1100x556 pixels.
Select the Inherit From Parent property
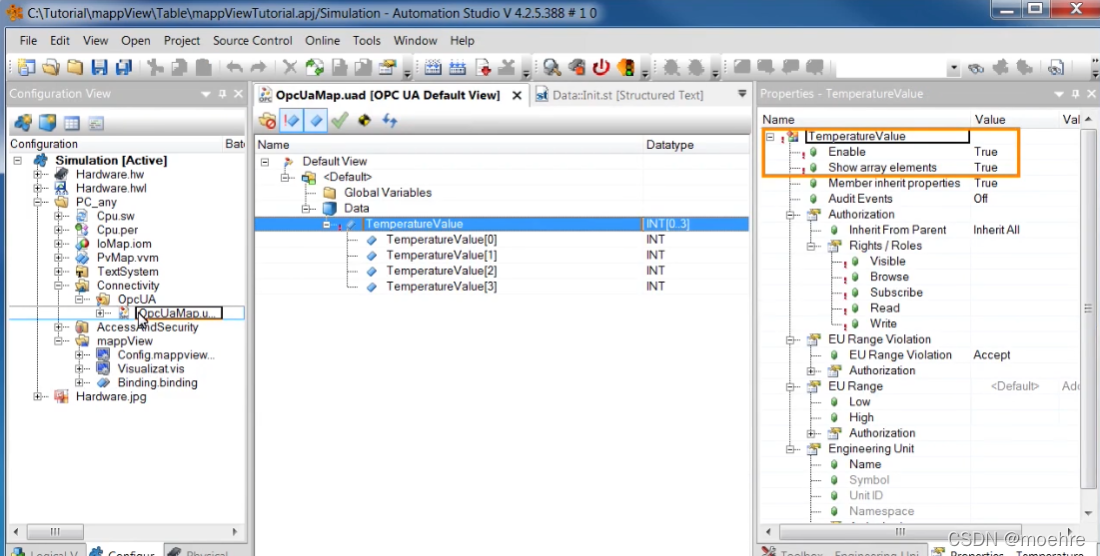pyautogui.click(x=897, y=230)
